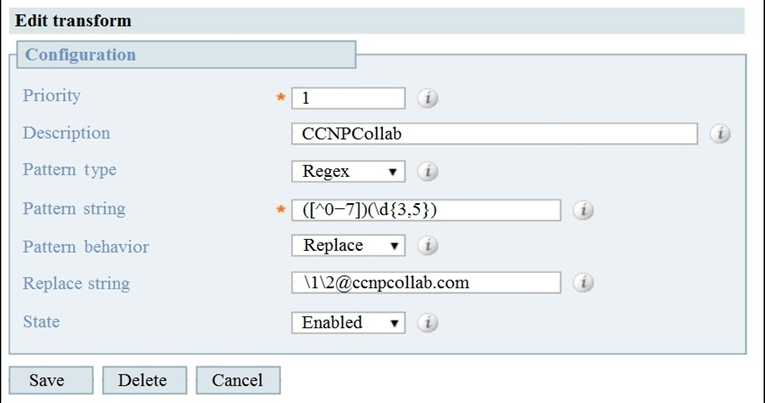This screenshot has width=765, height=403.
Task: Show info for Pattern type
Action: click(x=427, y=171)
